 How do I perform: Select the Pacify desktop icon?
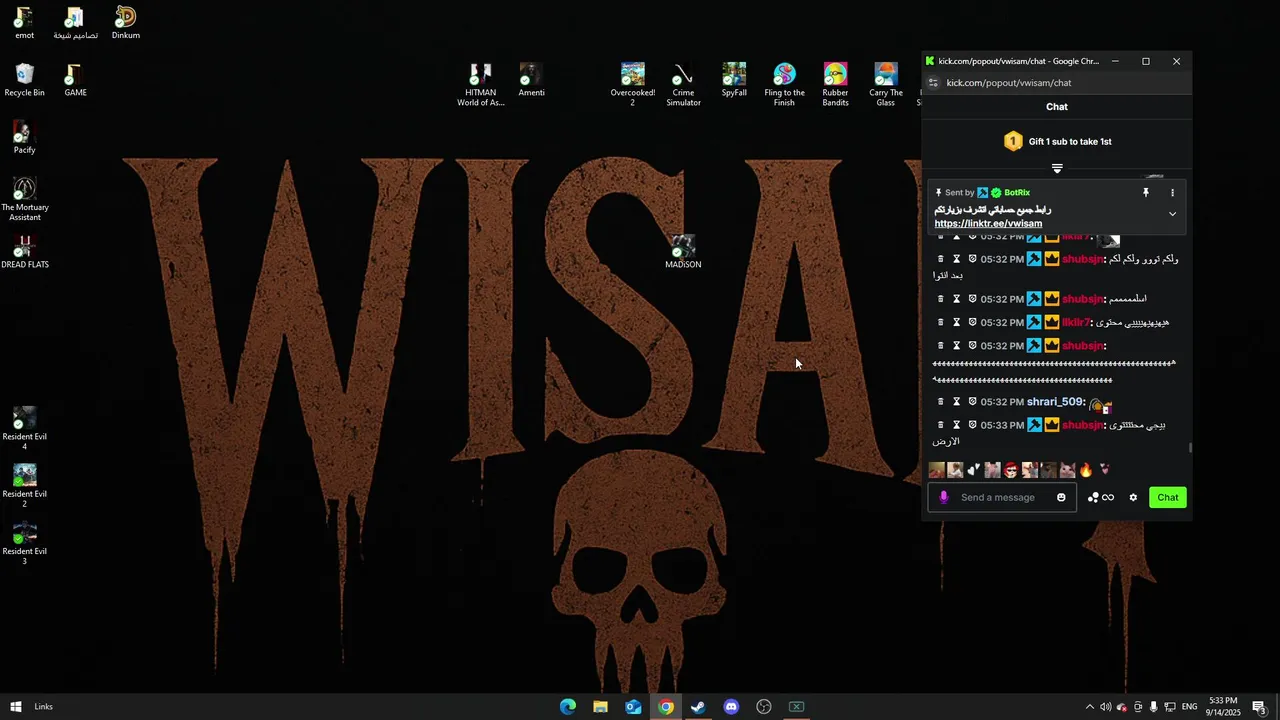pos(25,138)
